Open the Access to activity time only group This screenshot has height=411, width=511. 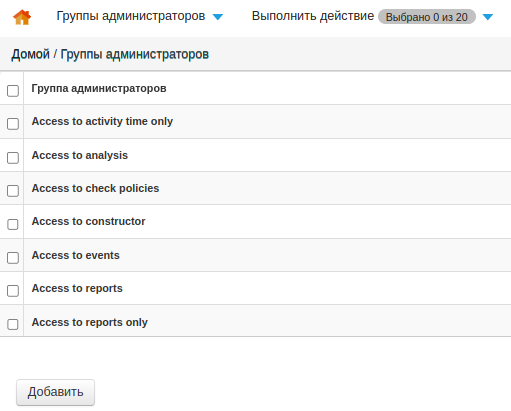[102, 121]
